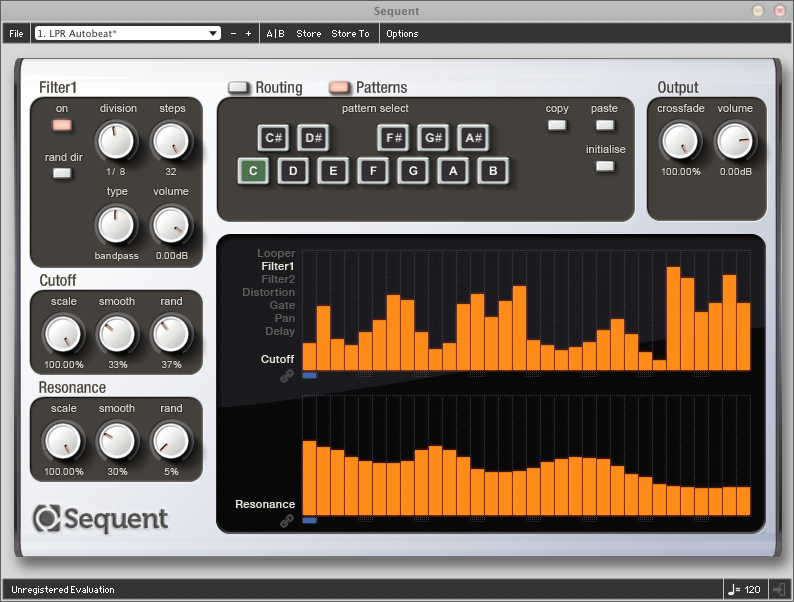Select pattern F#

pos(393,138)
